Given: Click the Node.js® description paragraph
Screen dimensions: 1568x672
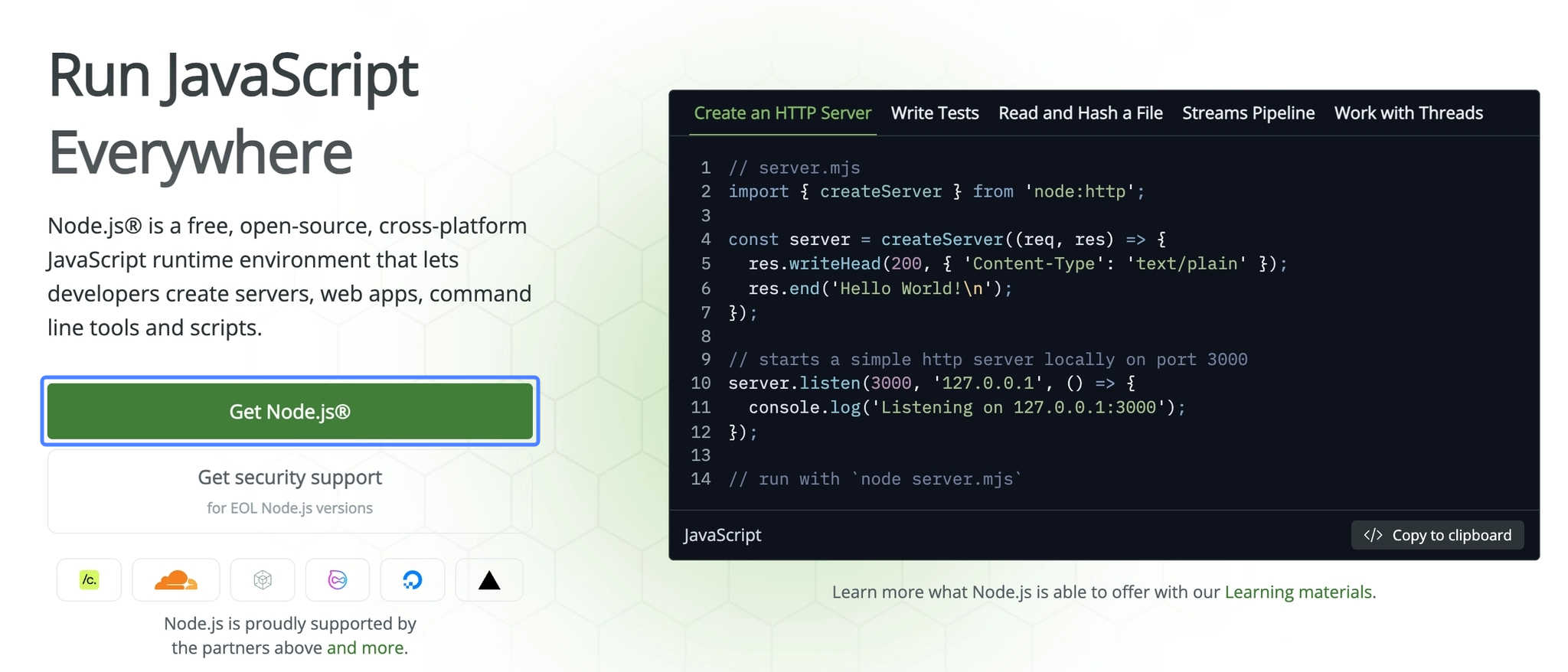Looking at the screenshot, I should [289, 276].
